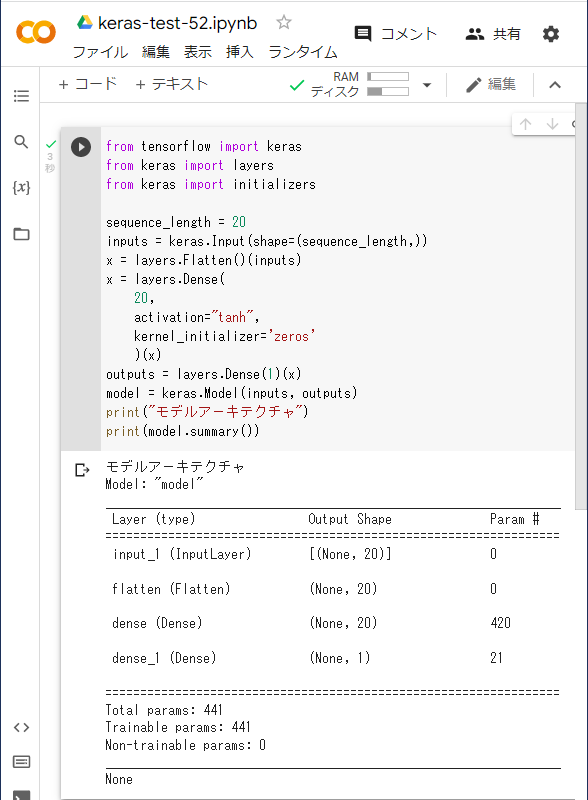The width and height of the screenshot is (588, 800).
Task: Open the terminal icon at sidebar bottom
Action: tap(21, 795)
